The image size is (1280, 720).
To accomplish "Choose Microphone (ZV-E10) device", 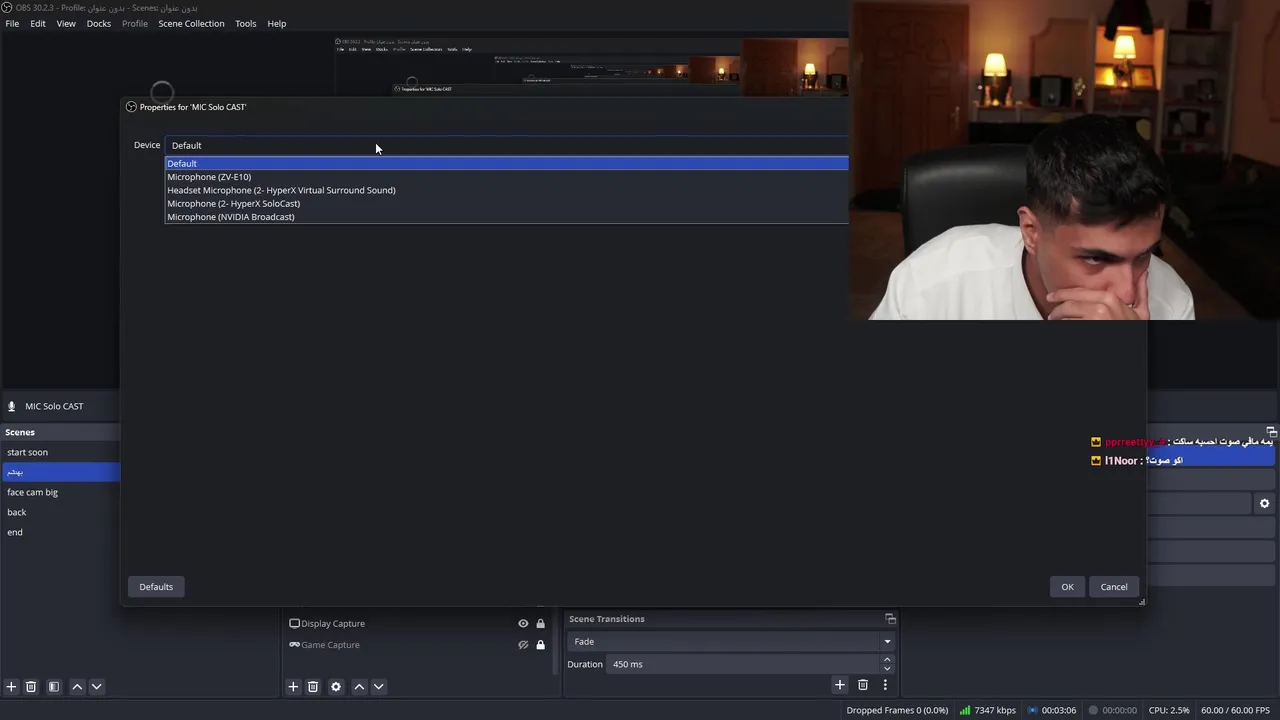I will 506,177.
